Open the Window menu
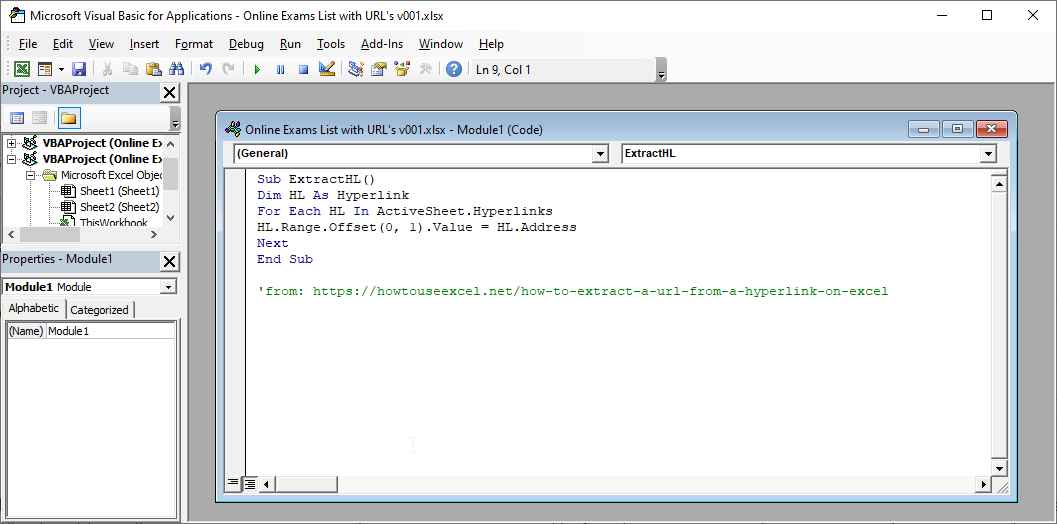This screenshot has width=1057, height=524. click(441, 44)
